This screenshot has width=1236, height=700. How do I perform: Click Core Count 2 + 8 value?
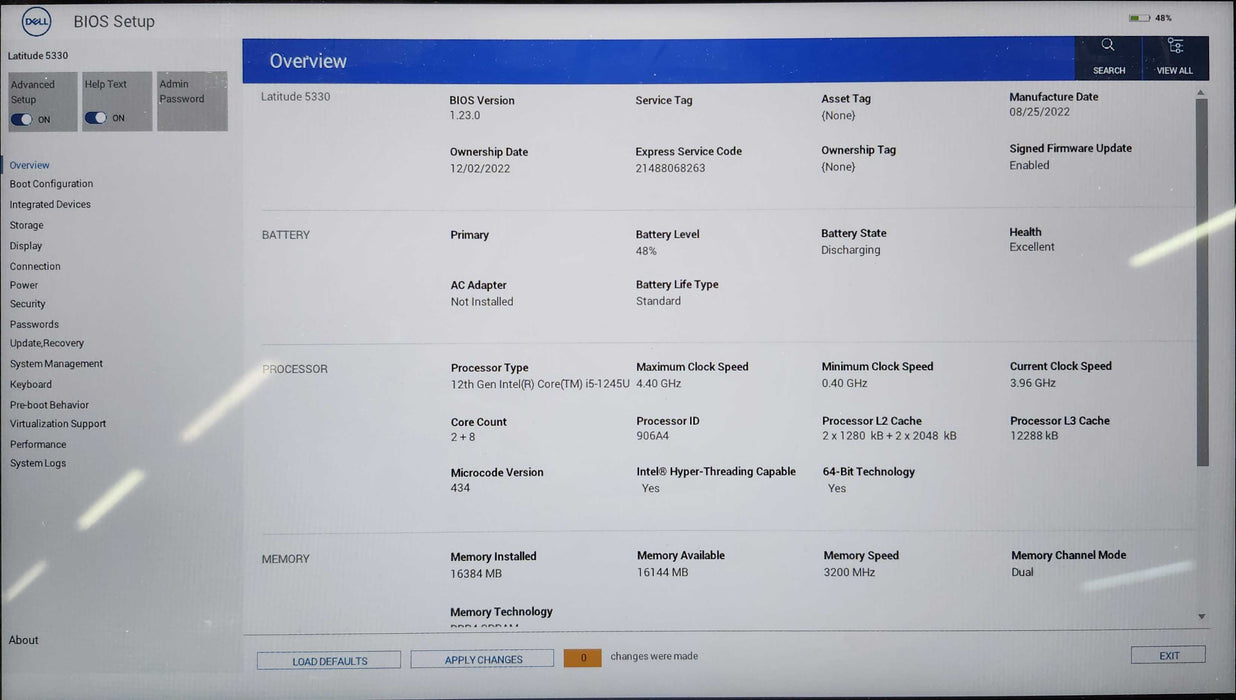point(463,437)
